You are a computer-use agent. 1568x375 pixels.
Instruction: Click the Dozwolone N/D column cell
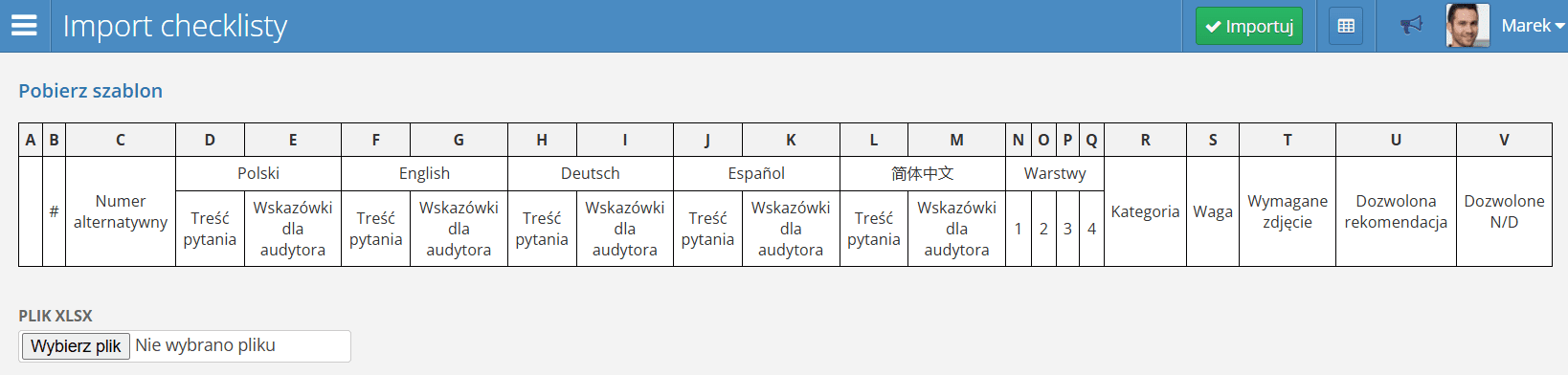[1504, 211]
